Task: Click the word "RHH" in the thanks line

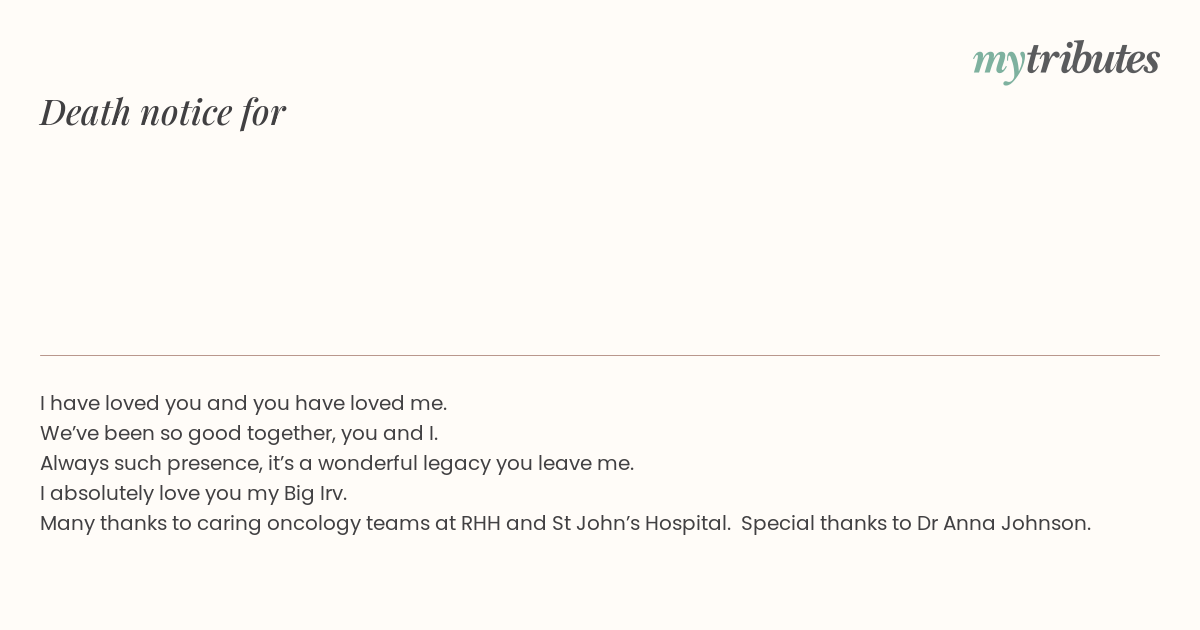Action: [x=480, y=523]
